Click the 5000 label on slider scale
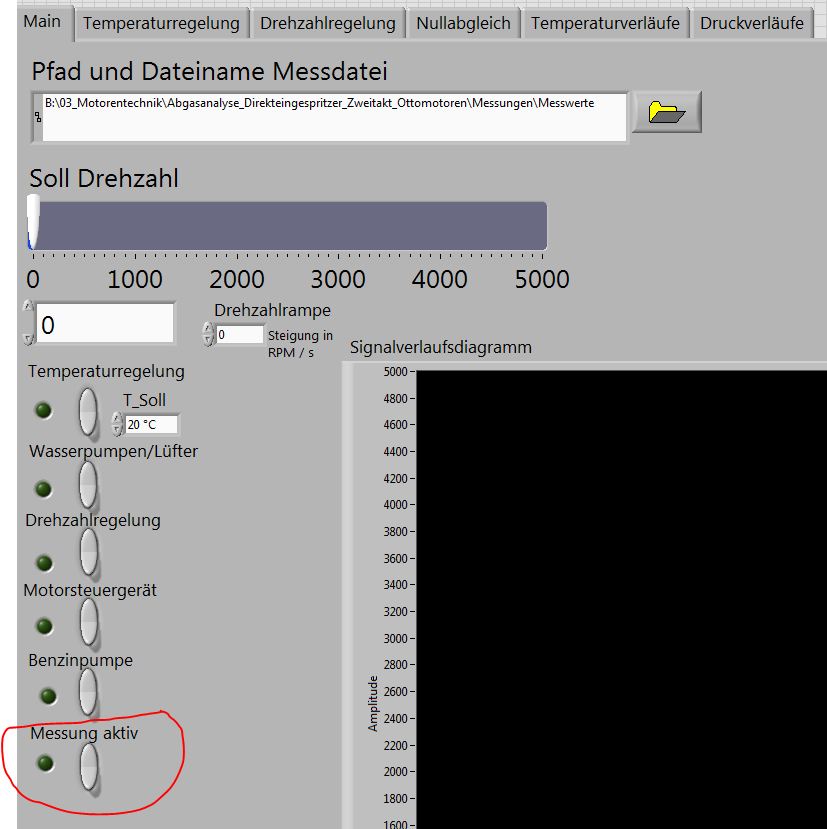827x829 pixels. point(542,279)
